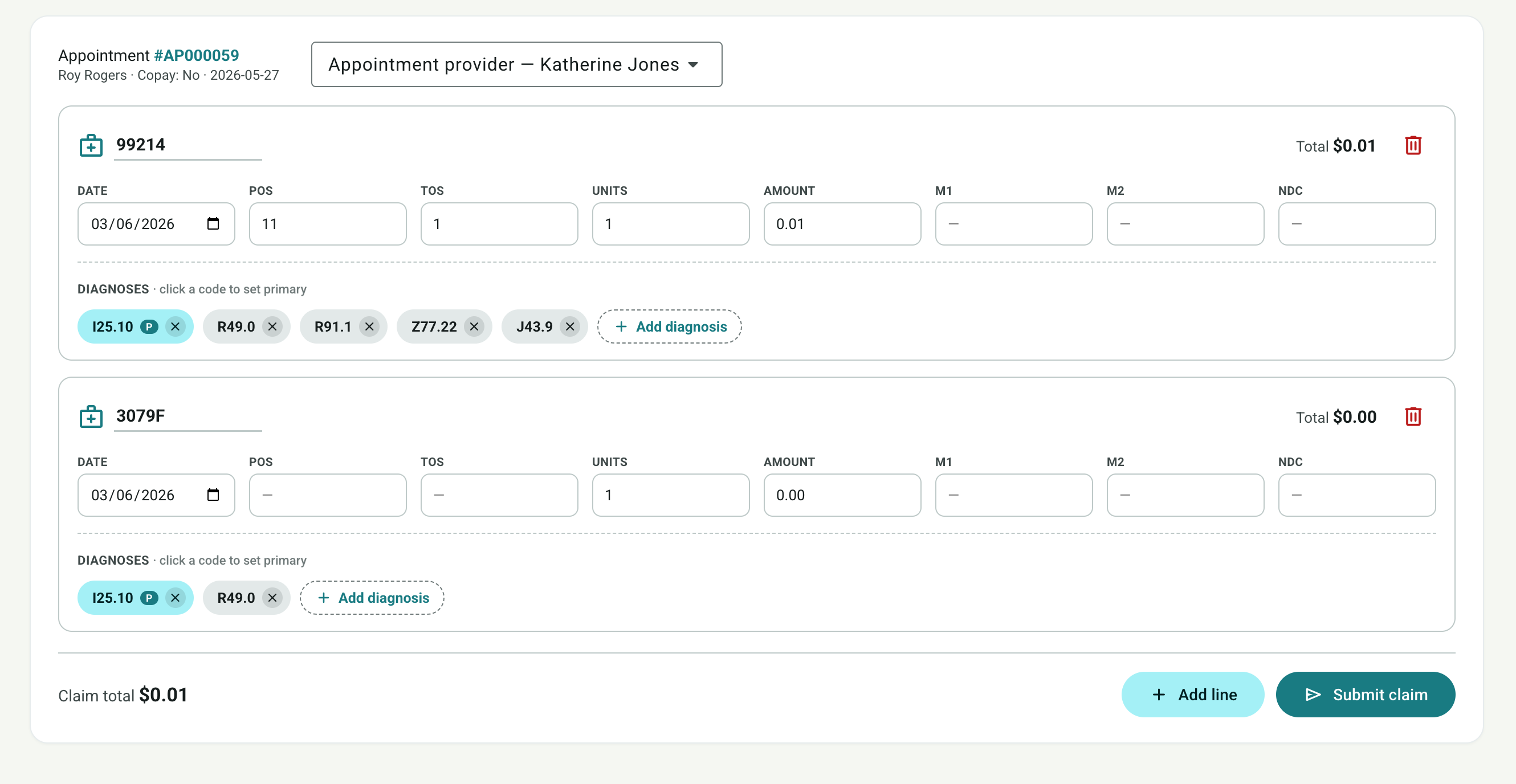The width and height of the screenshot is (1516, 784).
Task: Remove I25.10 diagnosis from 3079F line
Action: [176, 598]
